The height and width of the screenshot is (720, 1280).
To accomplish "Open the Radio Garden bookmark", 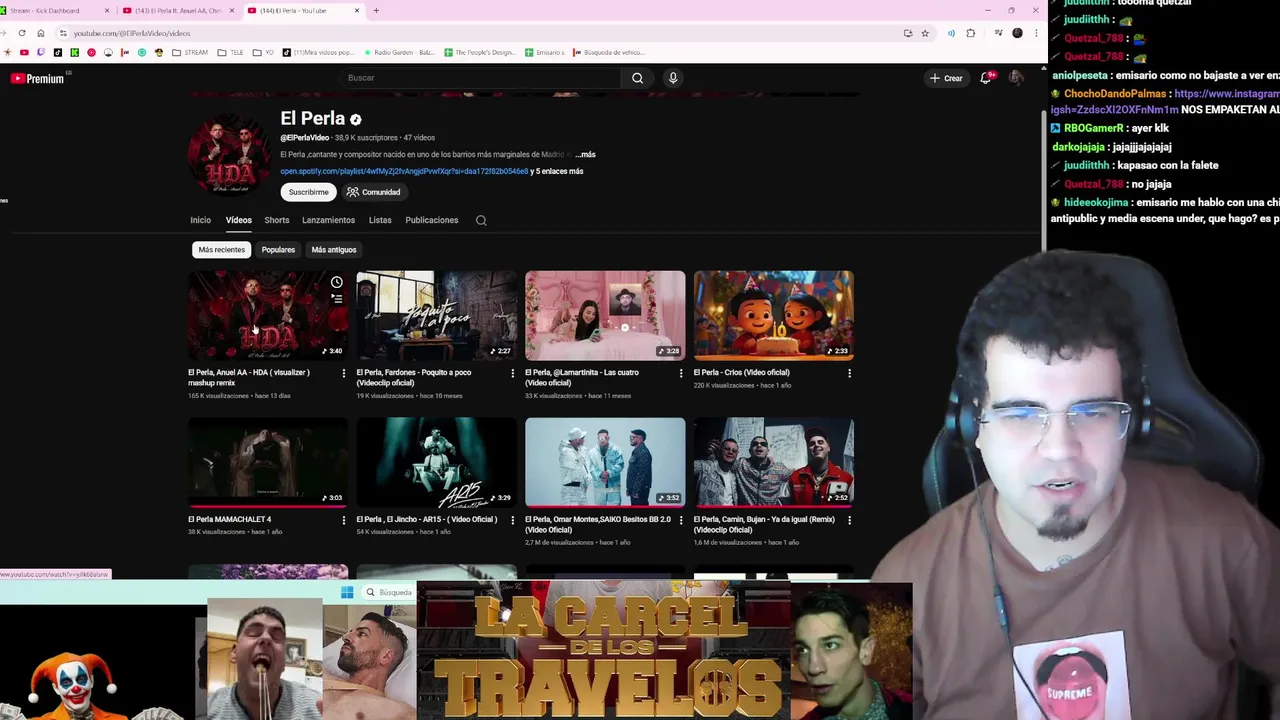I will click(x=398, y=52).
